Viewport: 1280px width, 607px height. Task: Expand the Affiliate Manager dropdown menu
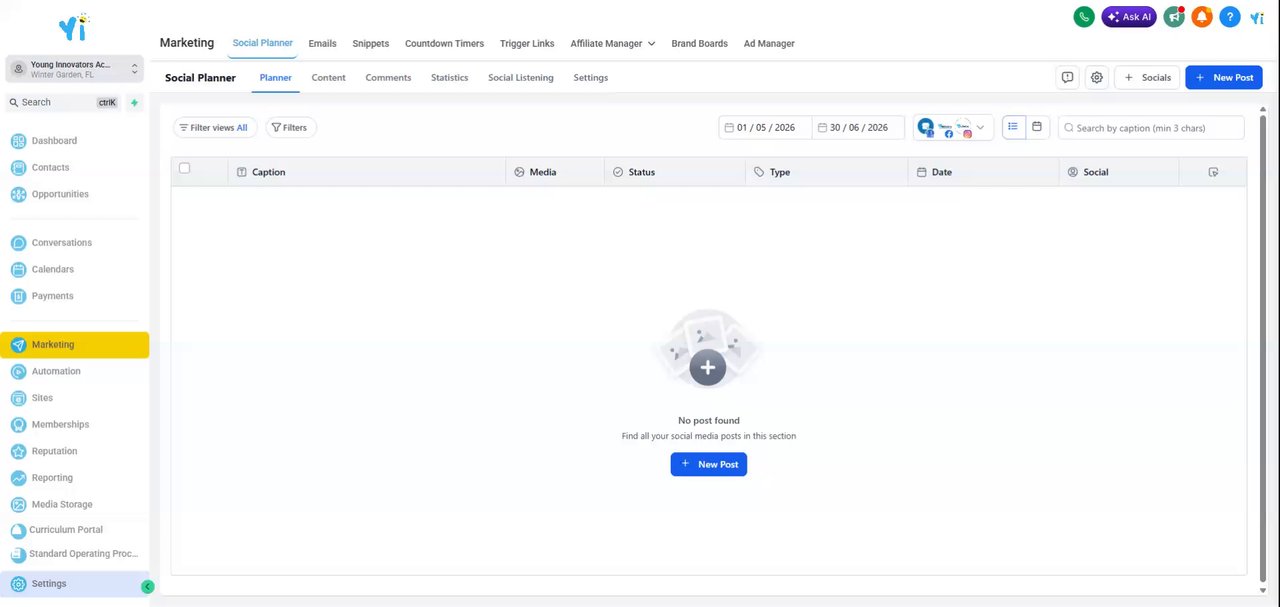[x=612, y=44]
